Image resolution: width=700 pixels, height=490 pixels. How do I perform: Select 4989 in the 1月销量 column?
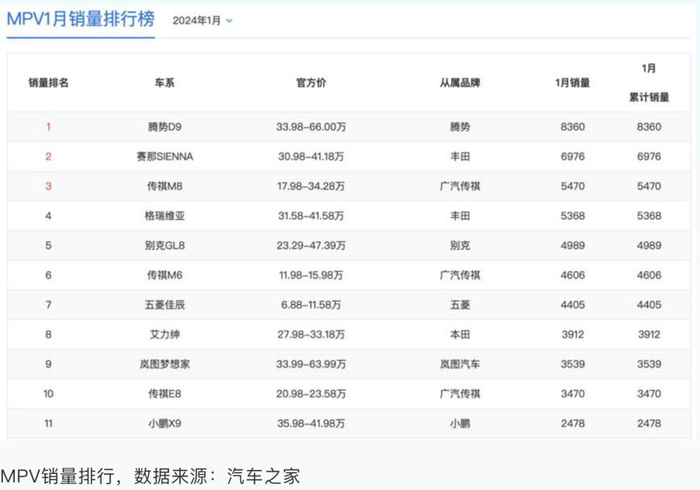572,245
